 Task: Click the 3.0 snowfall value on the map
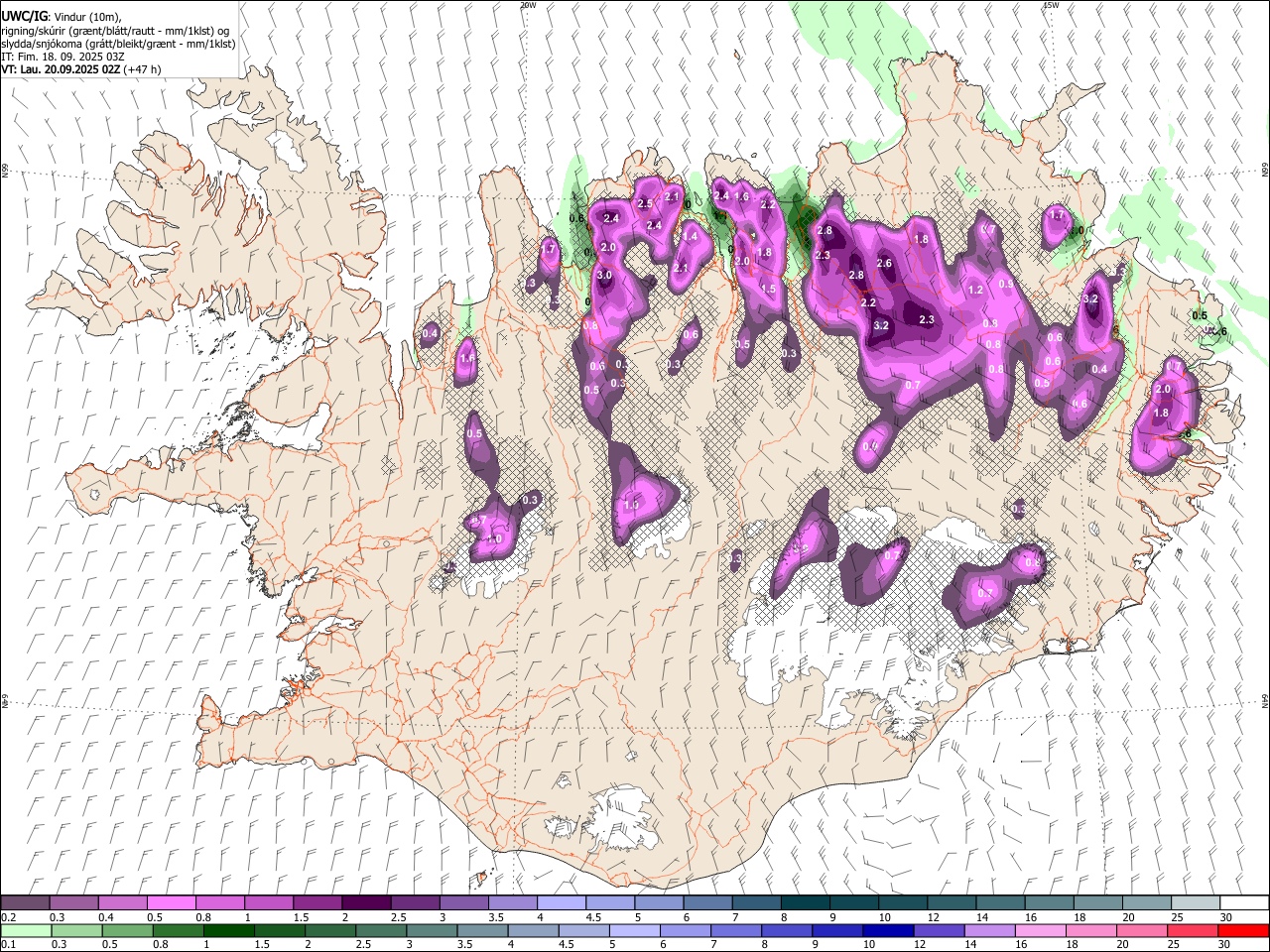click(x=604, y=275)
